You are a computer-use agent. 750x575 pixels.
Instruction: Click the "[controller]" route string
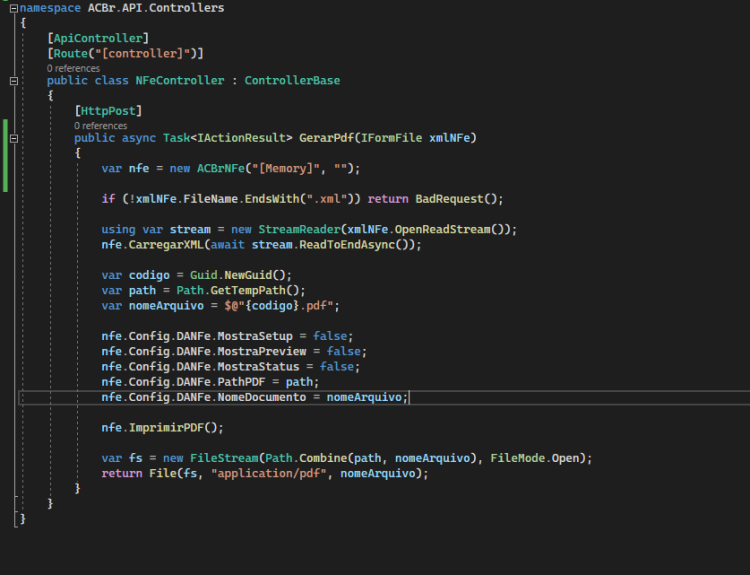pyautogui.click(x=145, y=54)
